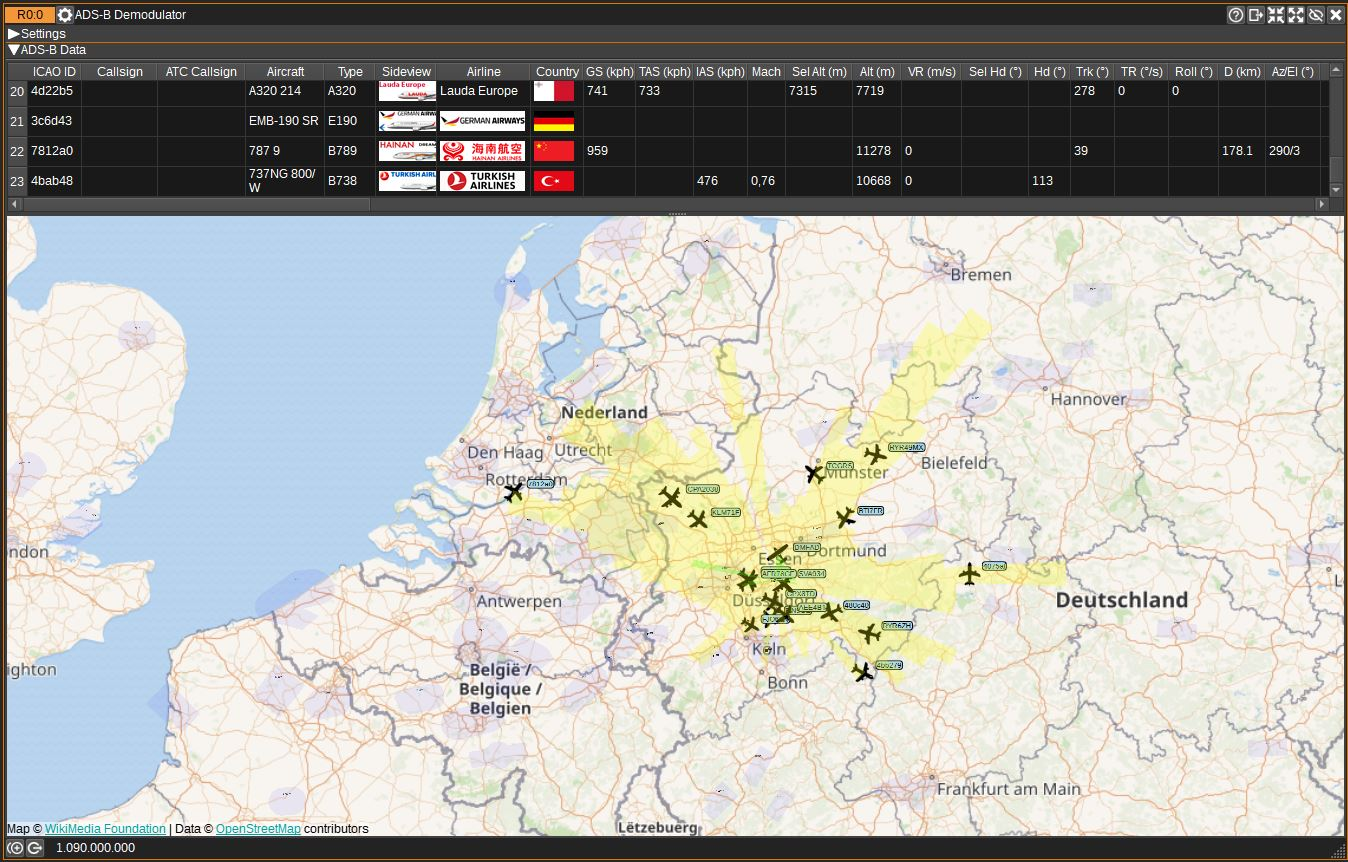Open the WikiMedia Foundation link
1348x862 pixels.
tap(105, 829)
